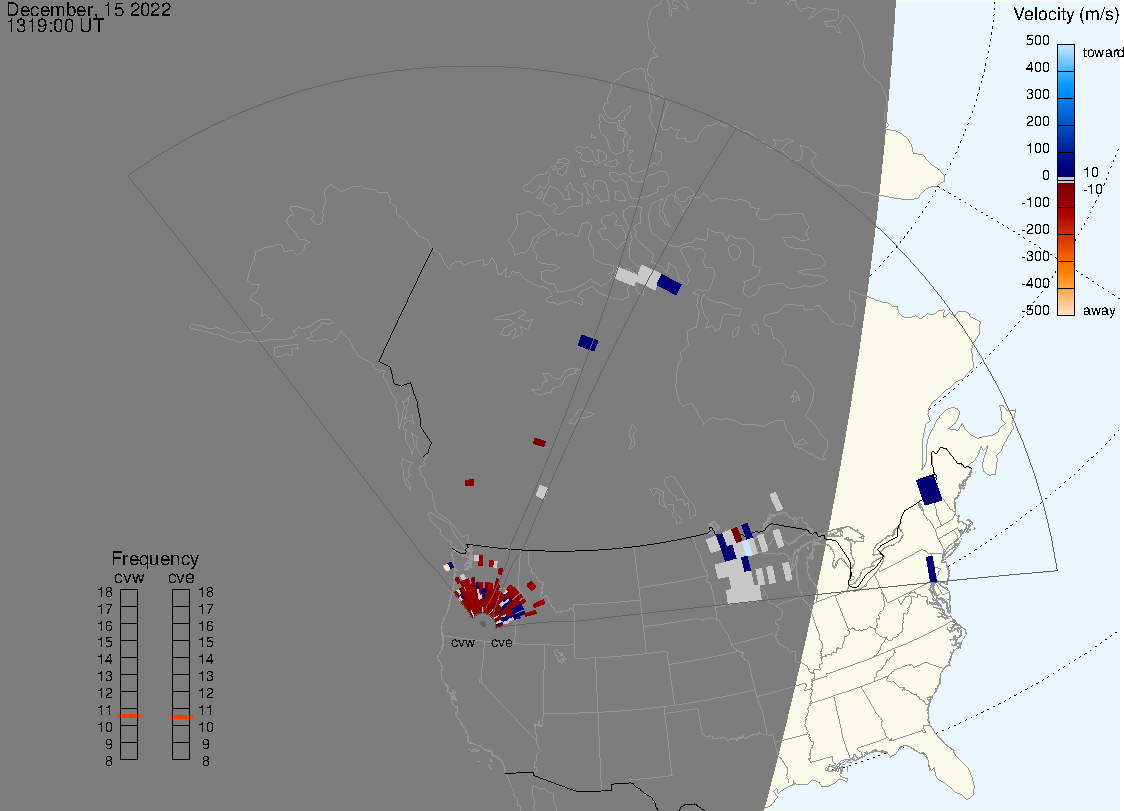Viewport: 1124px width, 811px height.
Task: Click the "11" label beside the cve bar
Action: (206, 711)
